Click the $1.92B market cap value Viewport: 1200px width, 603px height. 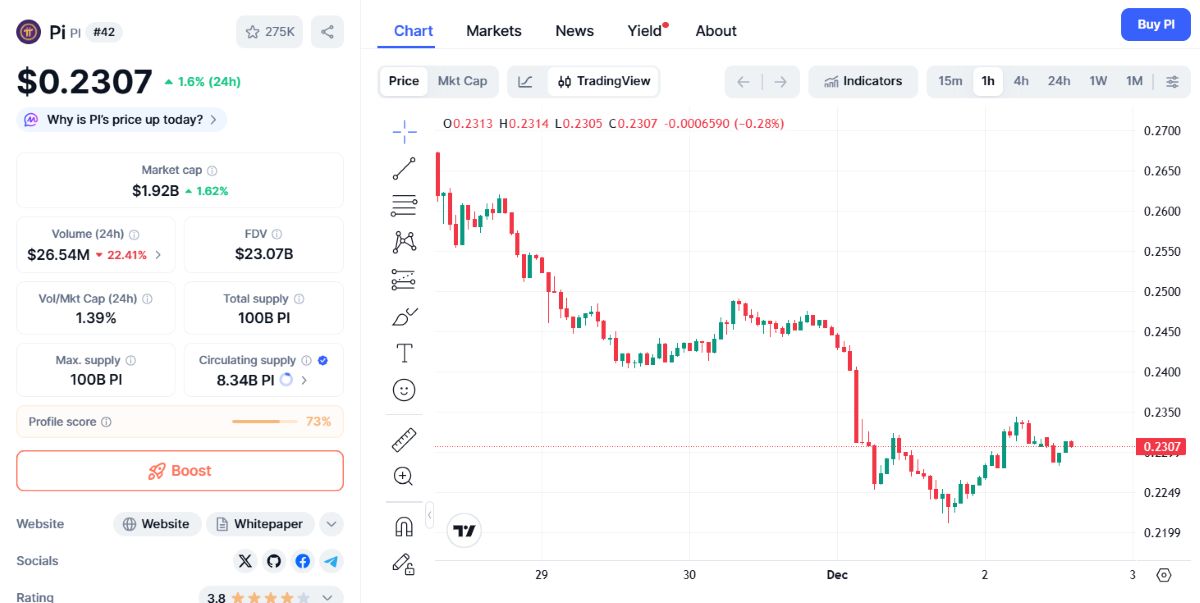pos(156,190)
